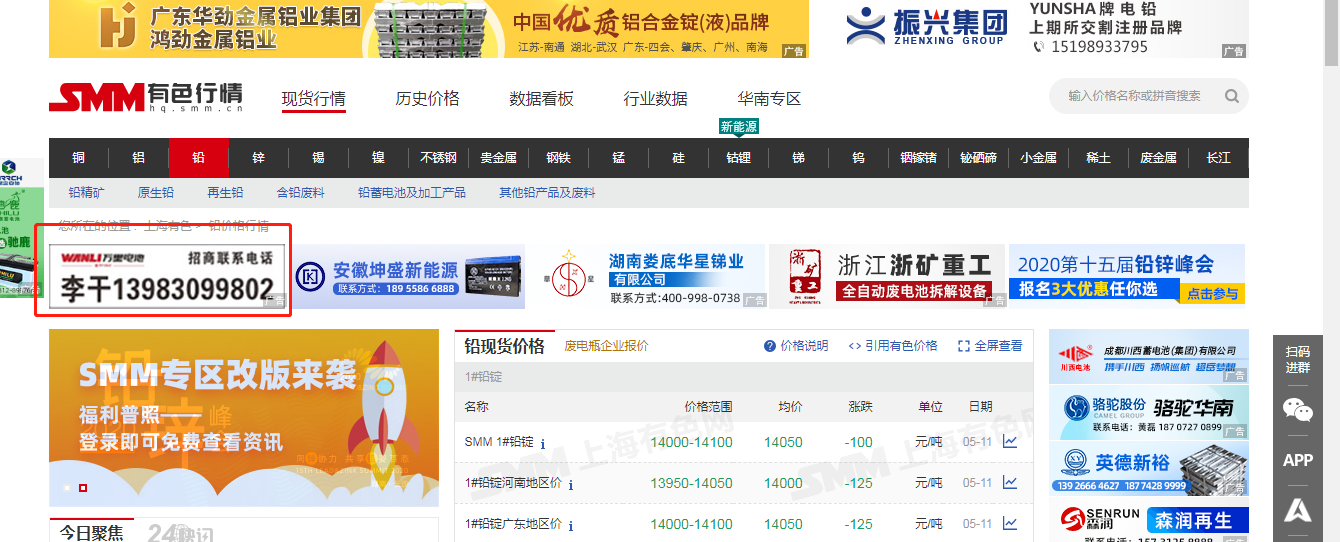Select 铝 in the metals navigation bar
The image size is (1340, 542).
(x=139, y=158)
